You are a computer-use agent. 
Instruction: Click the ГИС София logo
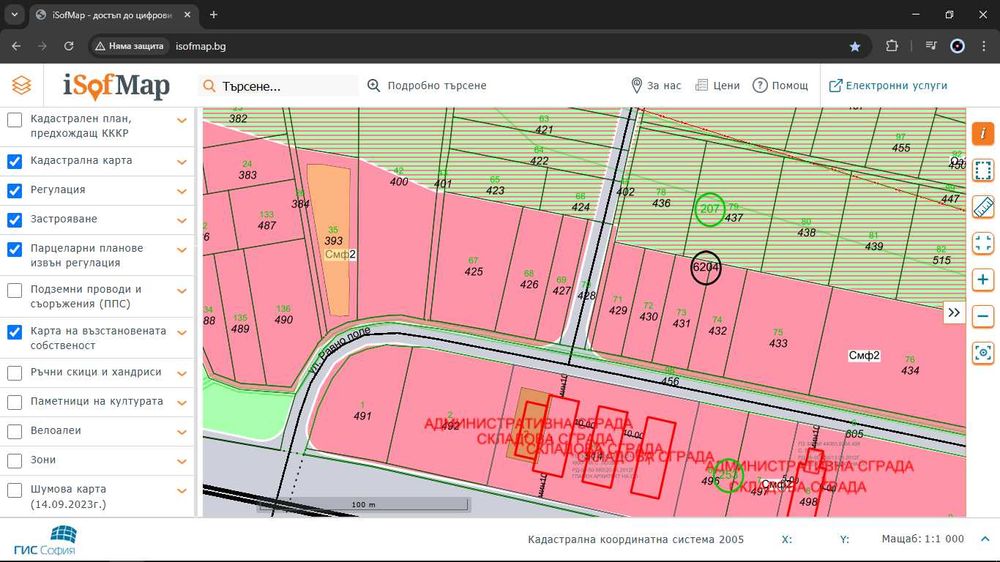tap(45, 541)
